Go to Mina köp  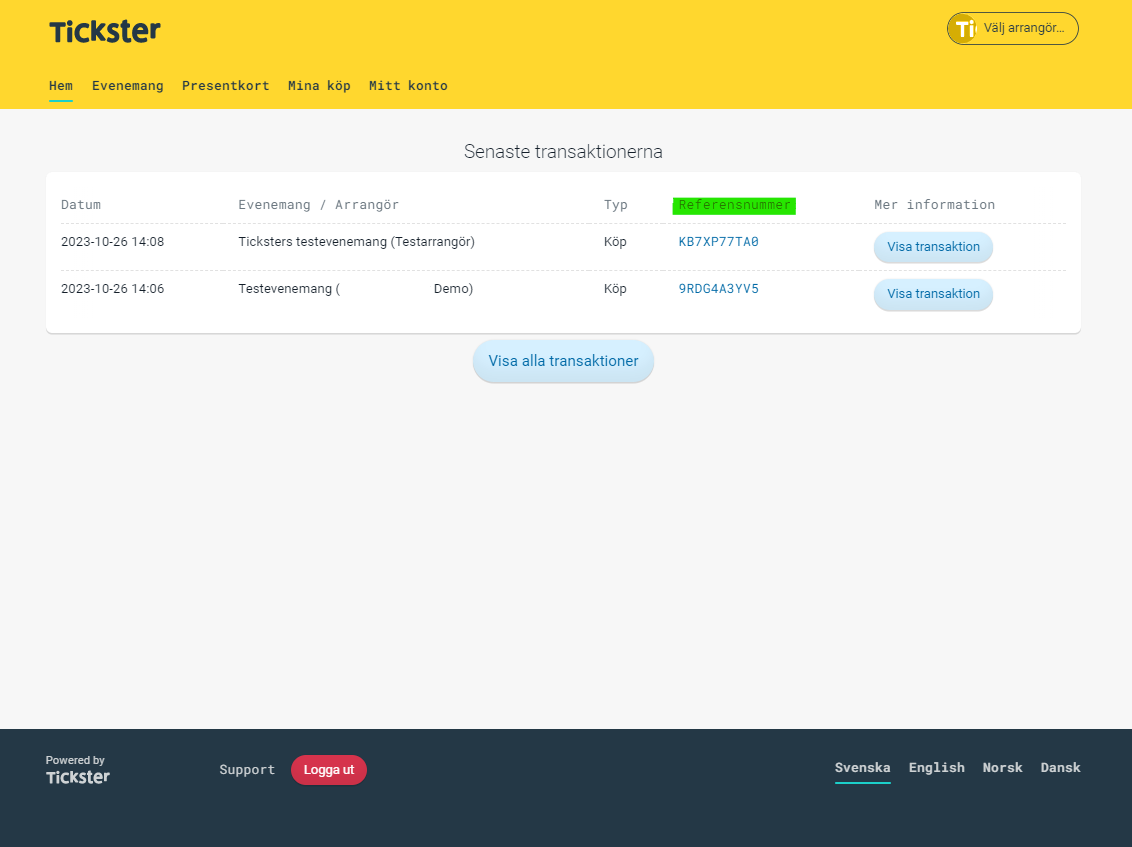click(x=319, y=86)
